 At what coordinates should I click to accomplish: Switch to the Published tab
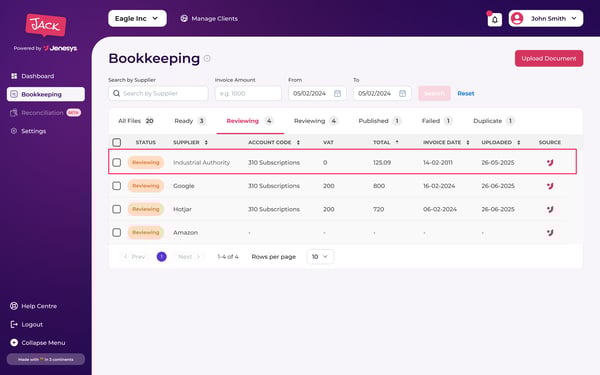pos(380,121)
